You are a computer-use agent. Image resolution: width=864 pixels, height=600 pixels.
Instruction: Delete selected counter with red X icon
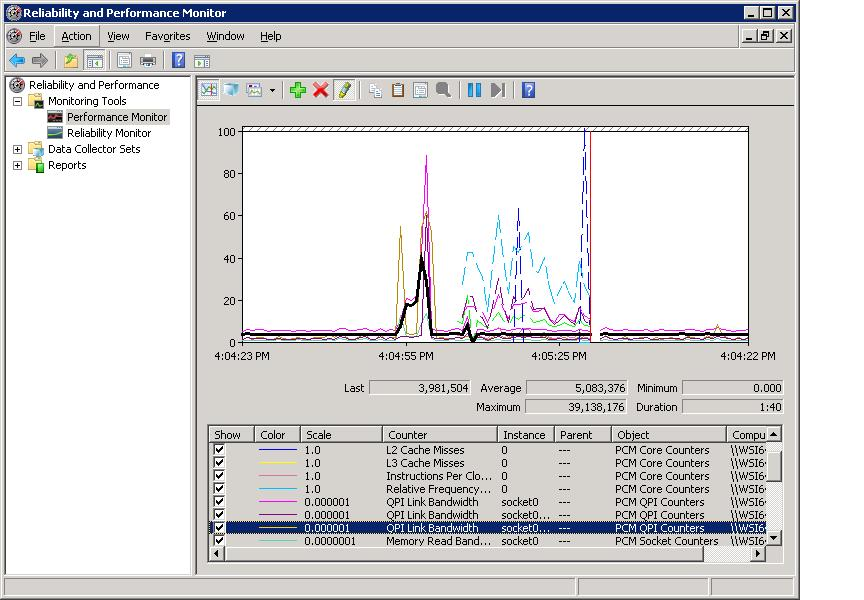321,90
